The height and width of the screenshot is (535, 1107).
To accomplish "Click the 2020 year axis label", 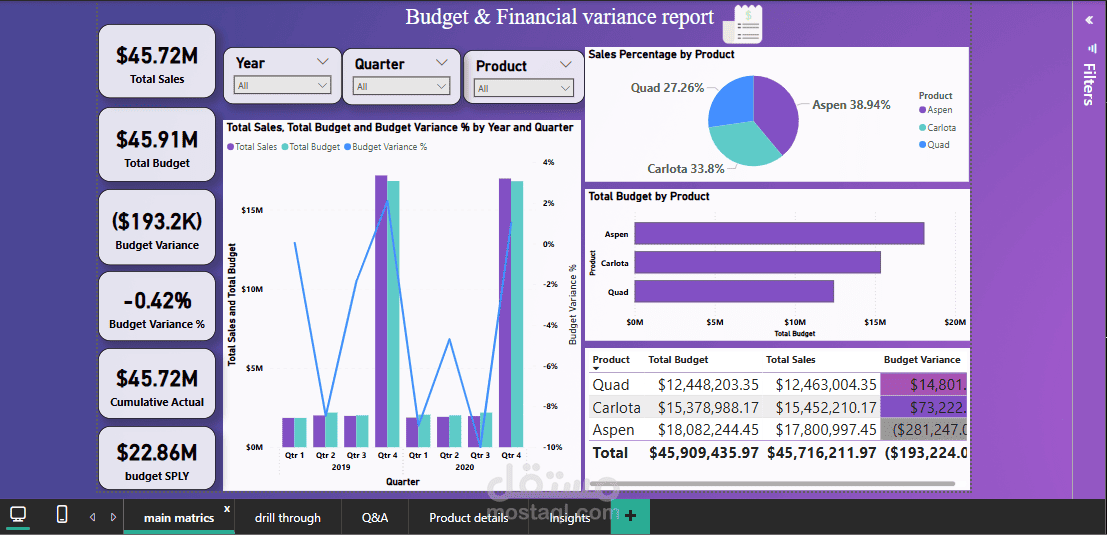I will click(465, 467).
